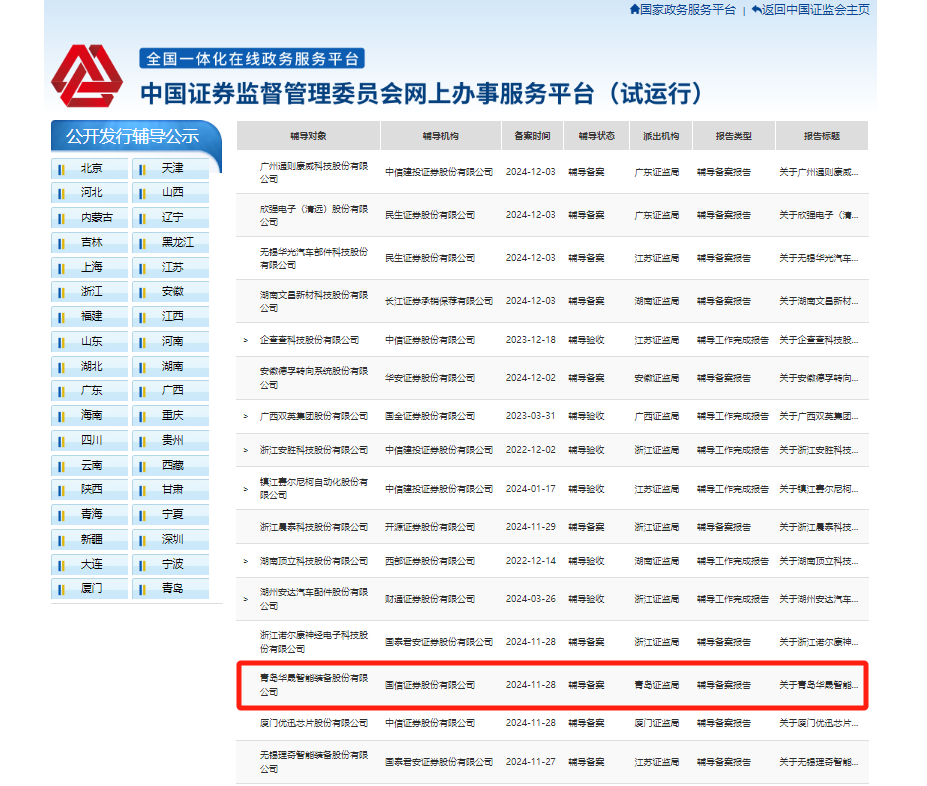Expand the 浙江安胜科技 row arrow
927x786 pixels.
coord(245,450)
